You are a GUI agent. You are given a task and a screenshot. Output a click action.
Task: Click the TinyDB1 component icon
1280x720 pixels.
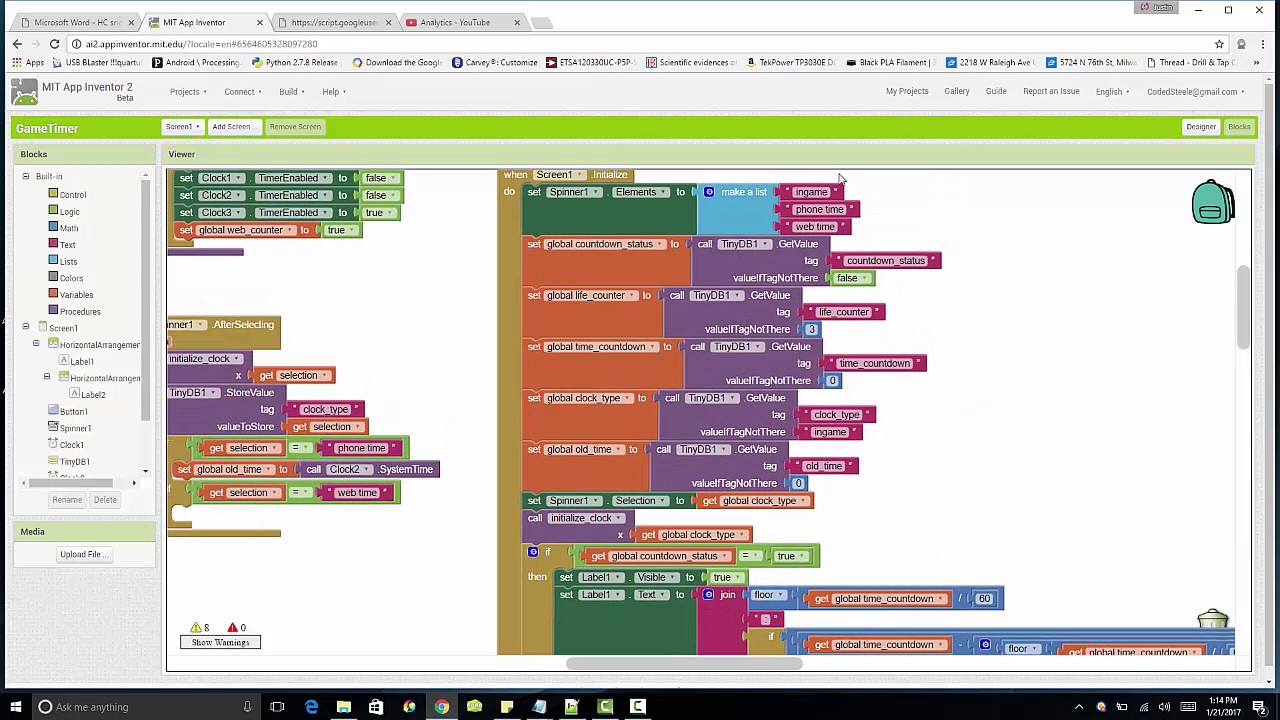[53, 461]
